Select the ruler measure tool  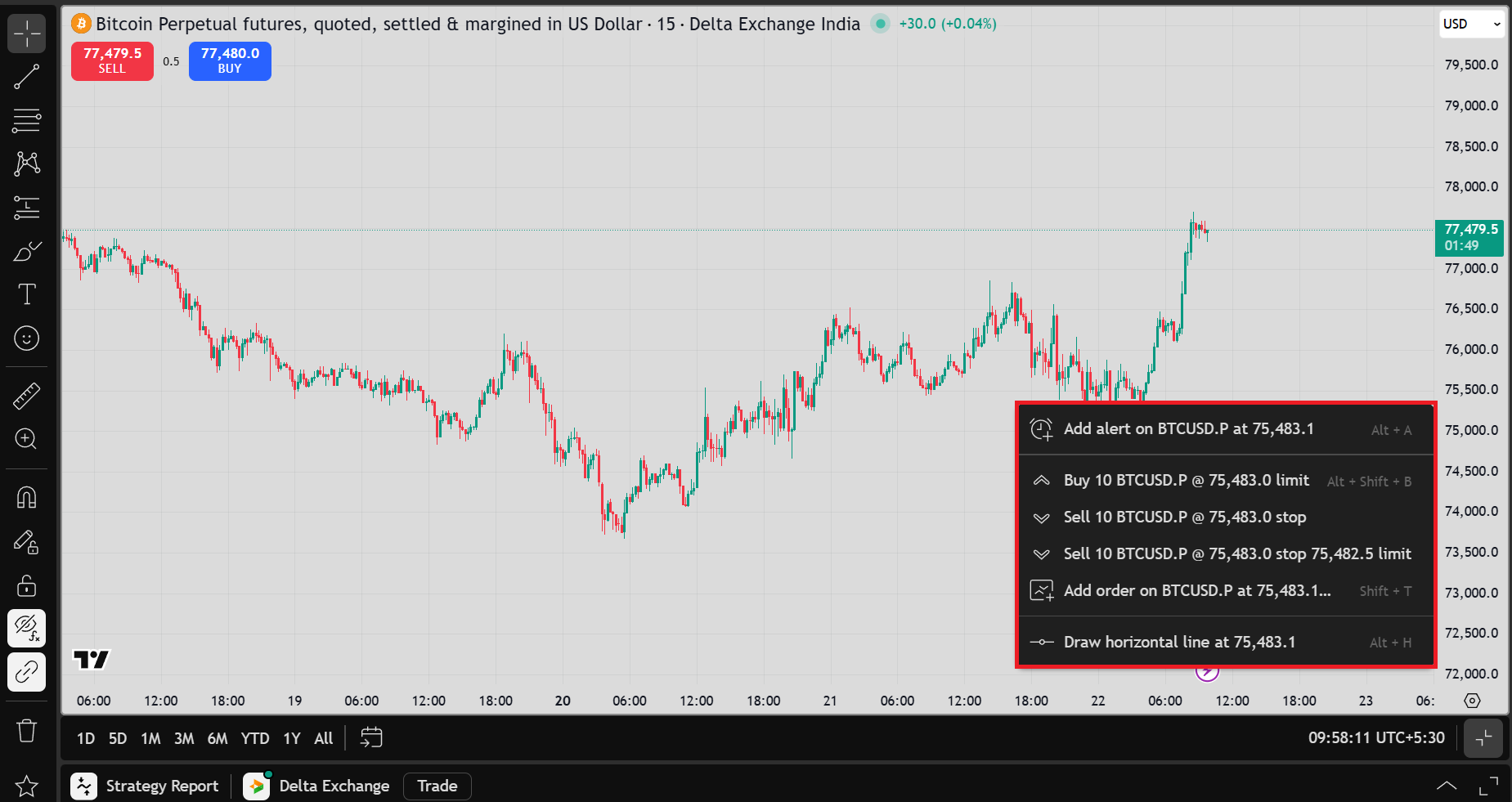26,396
